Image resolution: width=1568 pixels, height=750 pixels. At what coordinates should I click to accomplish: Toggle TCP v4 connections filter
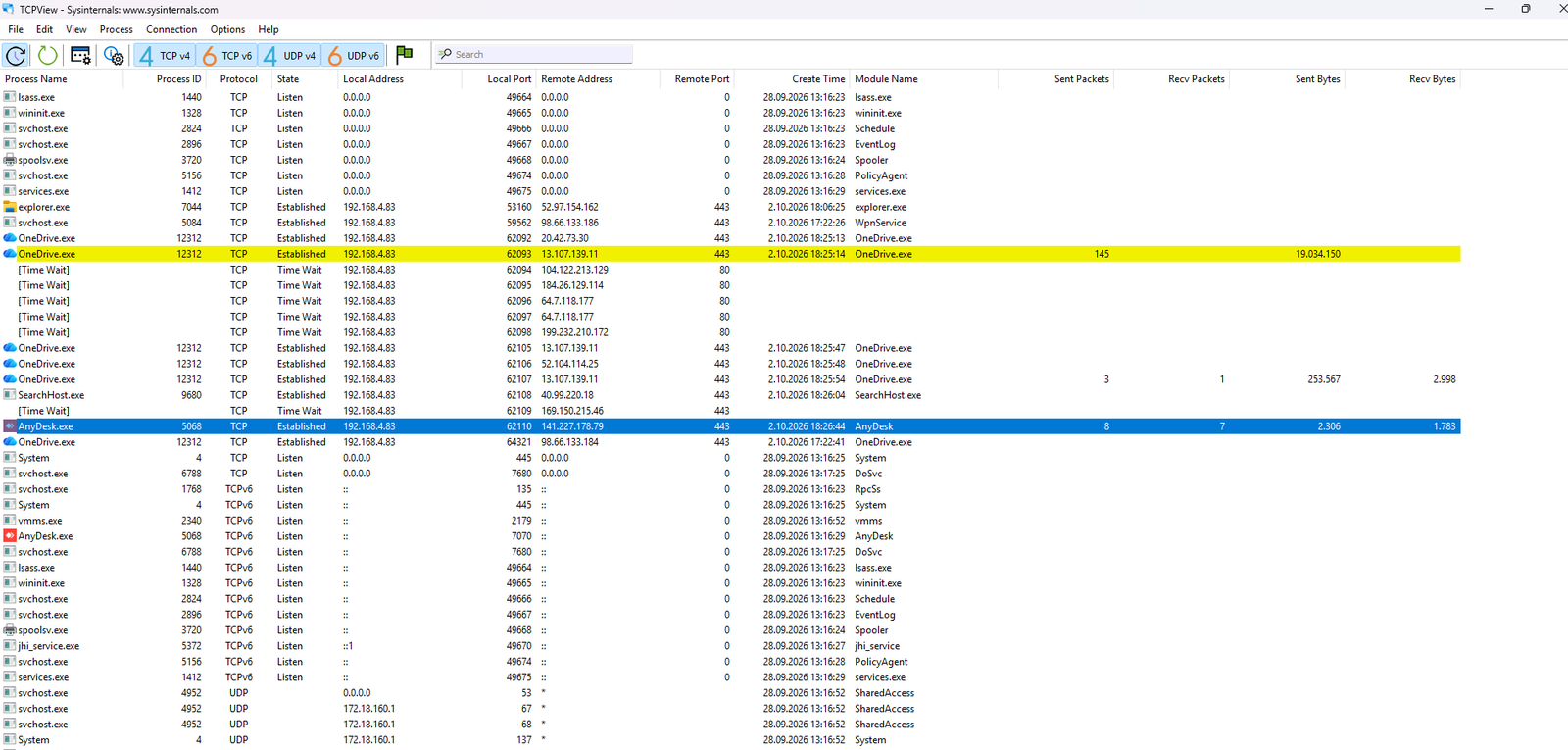[165, 56]
